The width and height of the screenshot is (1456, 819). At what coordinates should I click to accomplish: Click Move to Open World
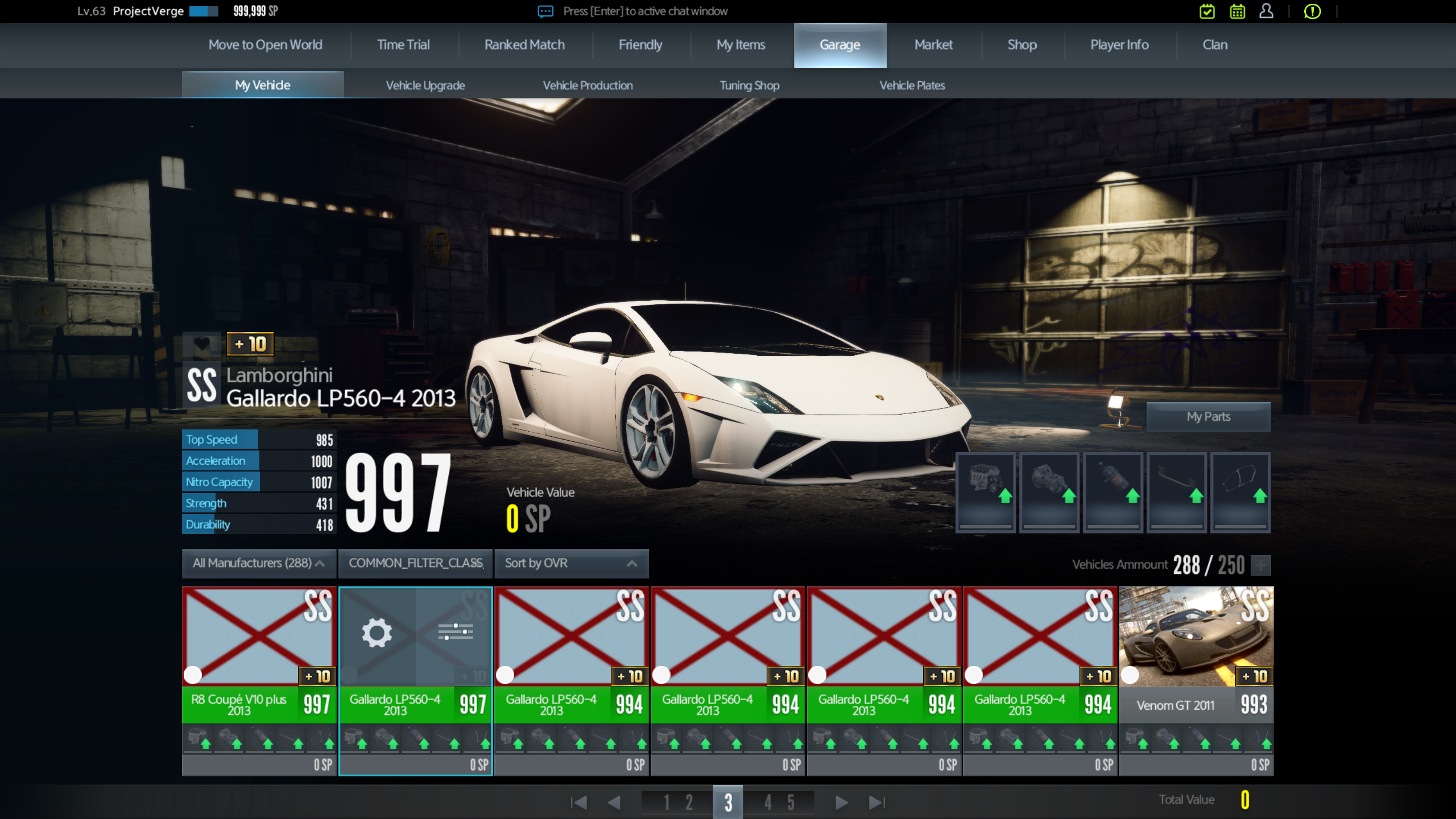pyautogui.click(x=265, y=45)
